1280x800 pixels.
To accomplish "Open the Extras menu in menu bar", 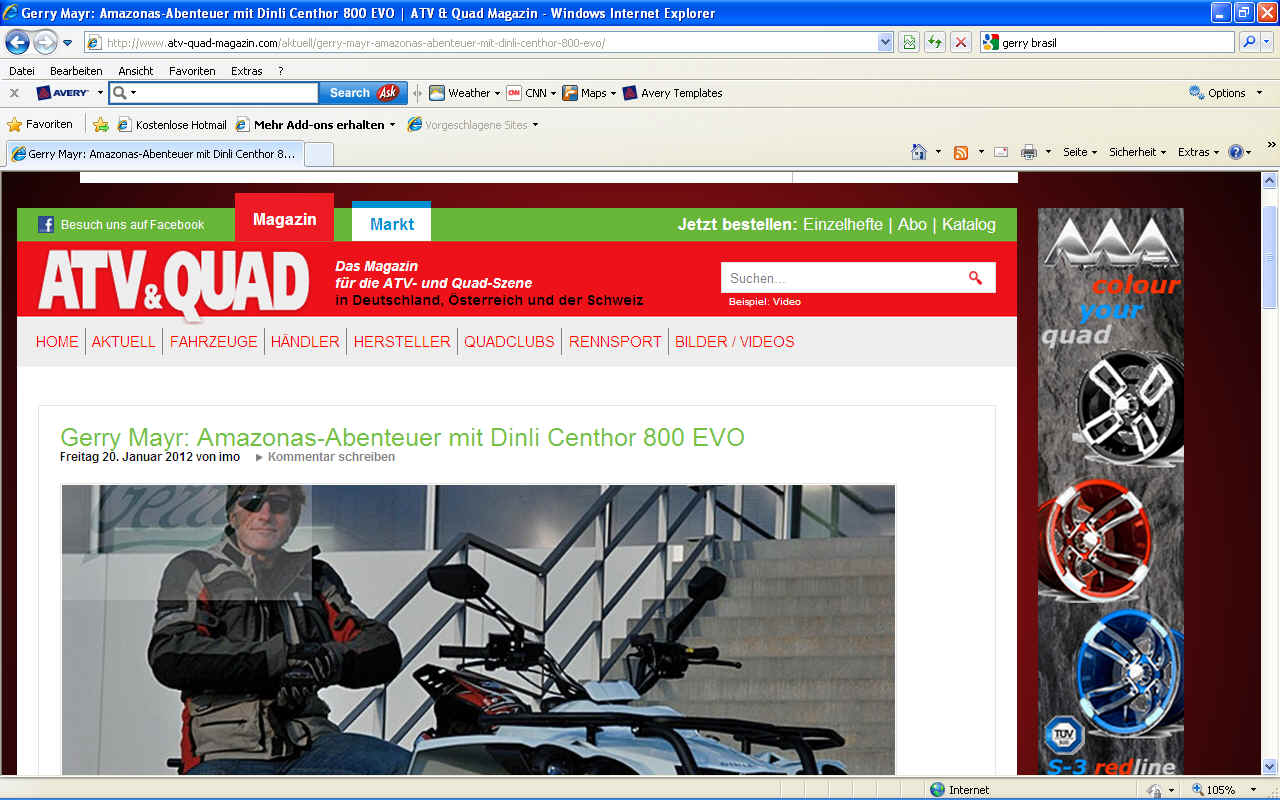I will pyautogui.click(x=246, y=71).
